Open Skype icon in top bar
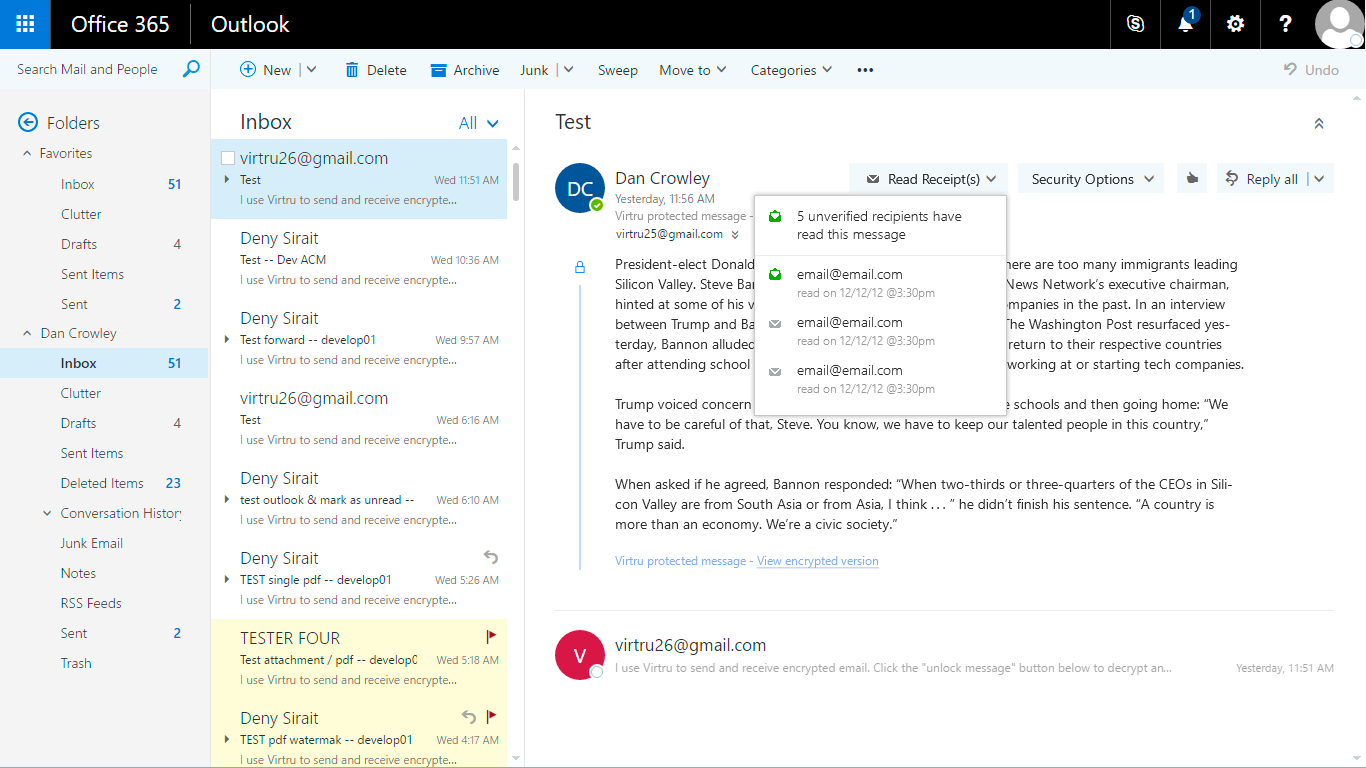 pyautogui.click(x=1135, y=24)
